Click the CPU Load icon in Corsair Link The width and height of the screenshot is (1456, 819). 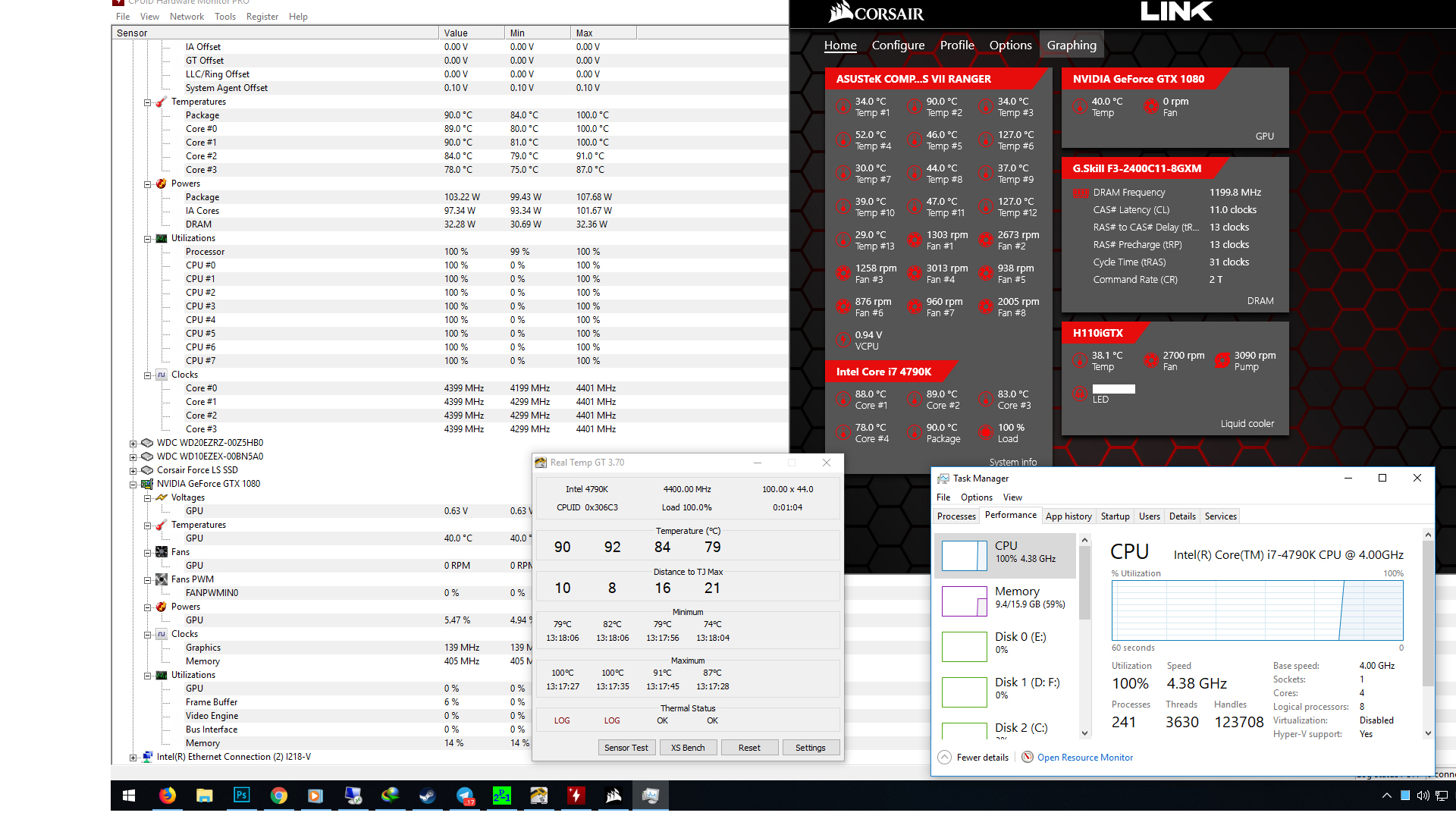point(985,433)
